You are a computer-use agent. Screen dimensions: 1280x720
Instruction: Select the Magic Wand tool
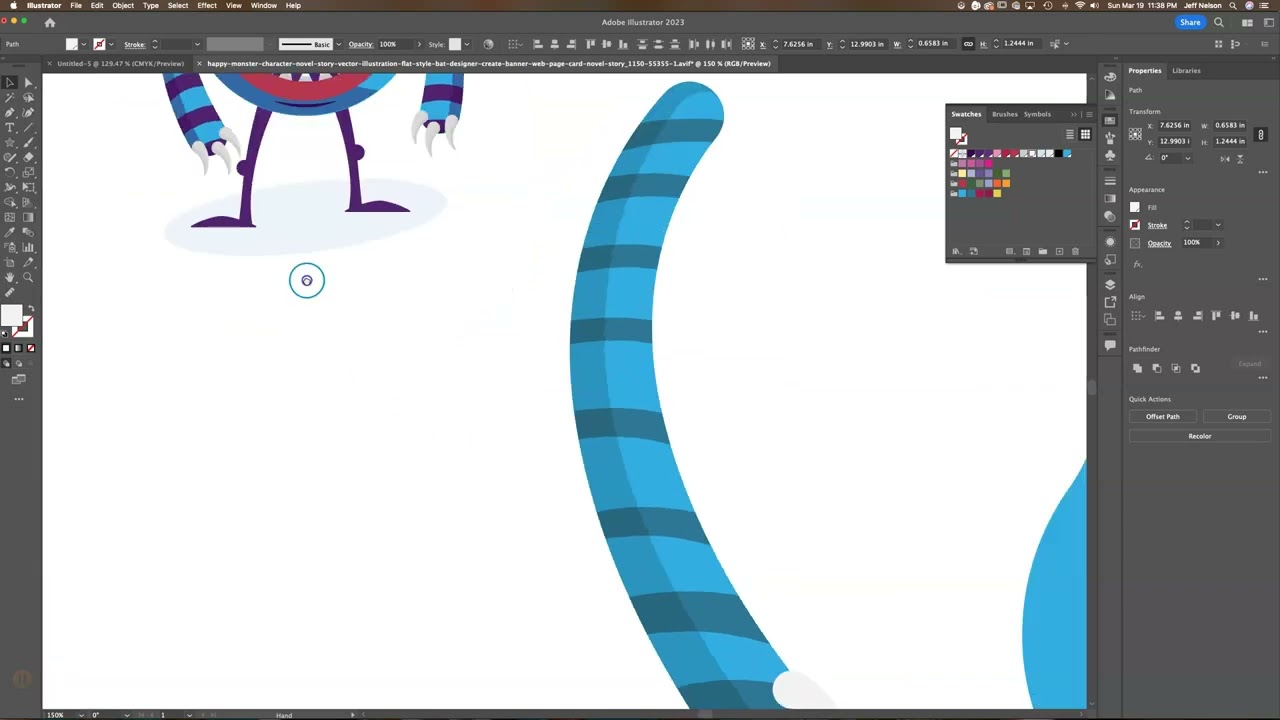pos(9,97)
